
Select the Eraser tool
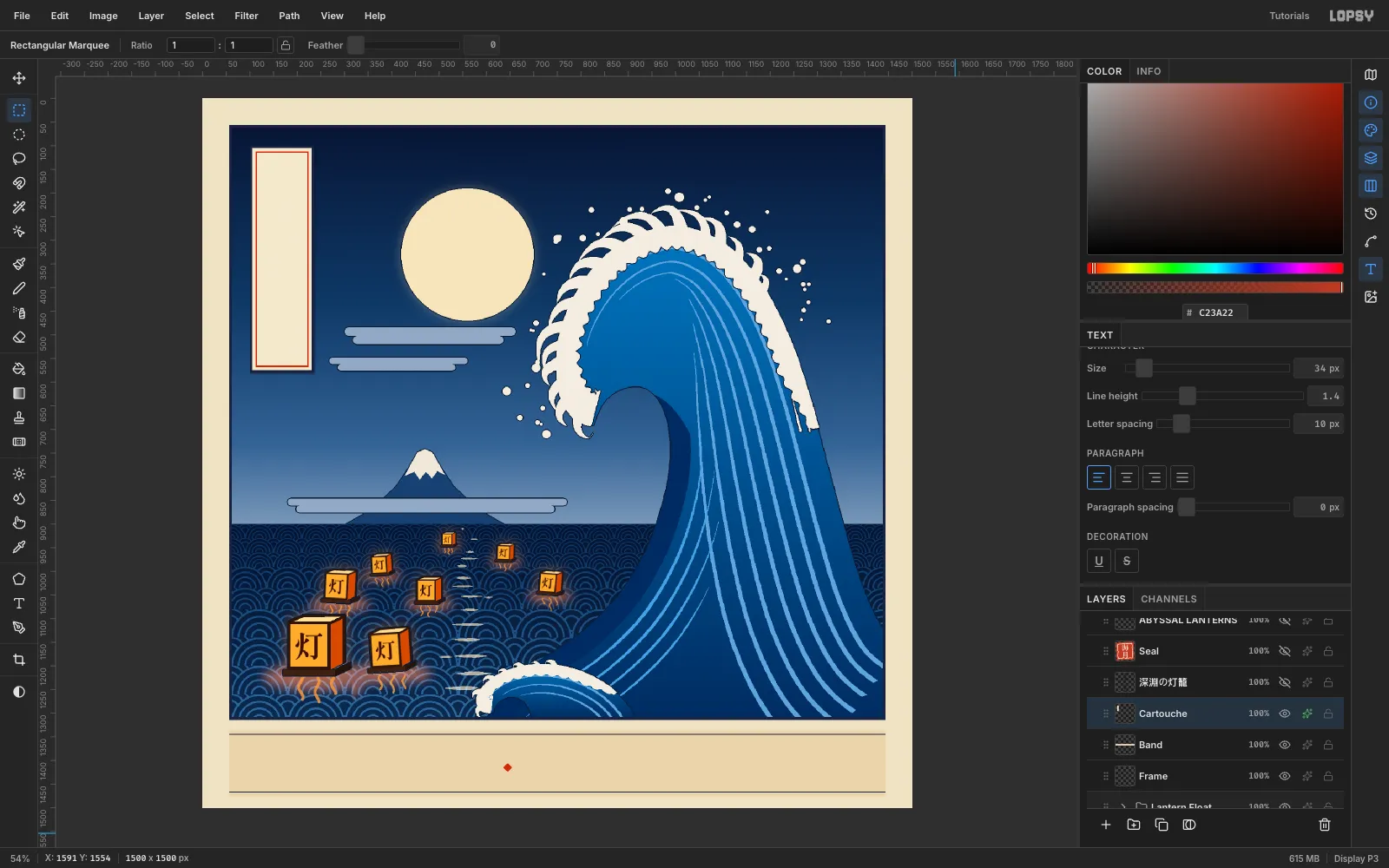[x=19, y=337]
